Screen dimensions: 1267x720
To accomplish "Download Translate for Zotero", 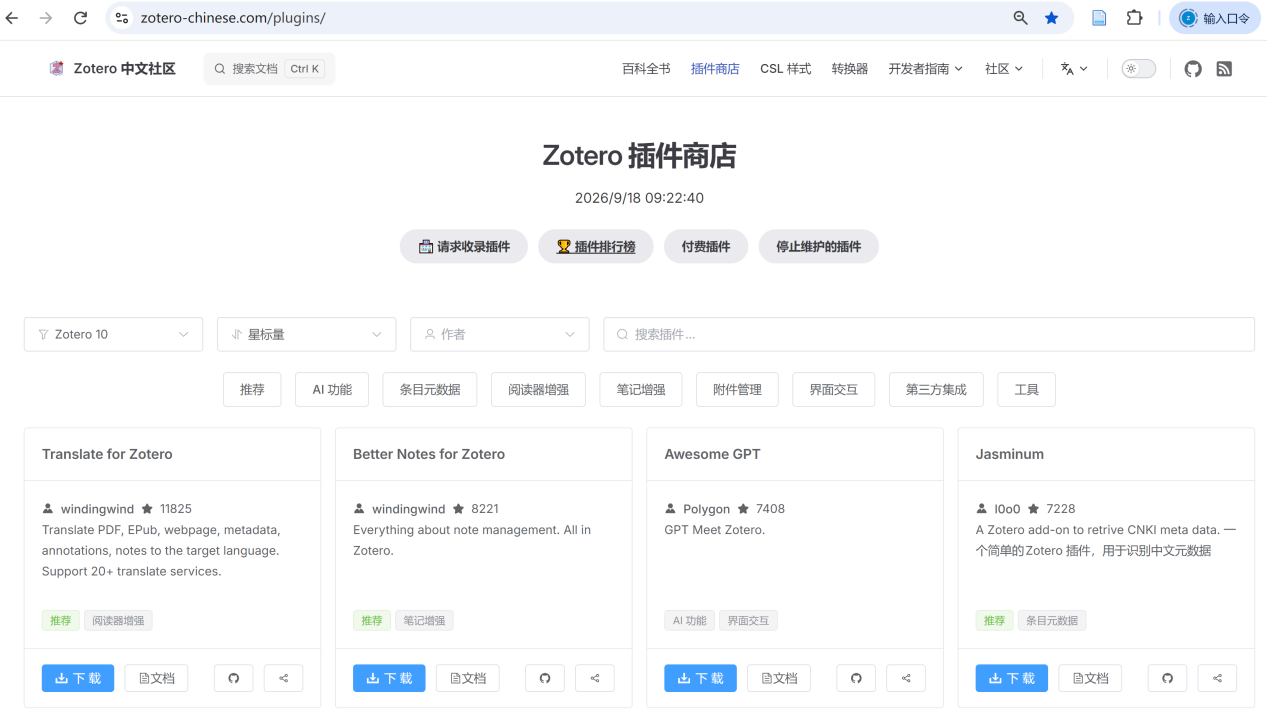I will pos(78,678).
